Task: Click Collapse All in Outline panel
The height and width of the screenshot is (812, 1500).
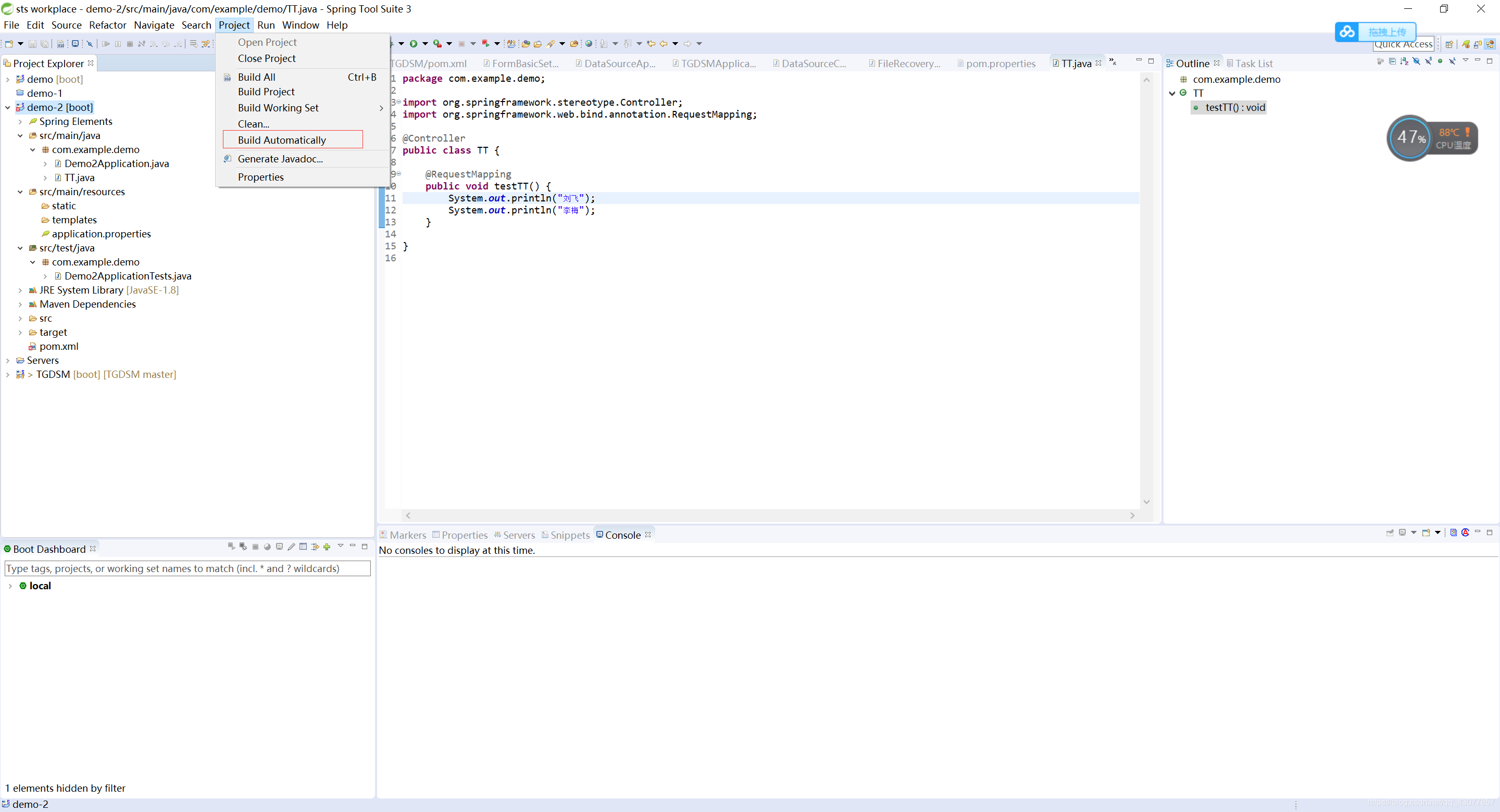Action: (1392, 61)
